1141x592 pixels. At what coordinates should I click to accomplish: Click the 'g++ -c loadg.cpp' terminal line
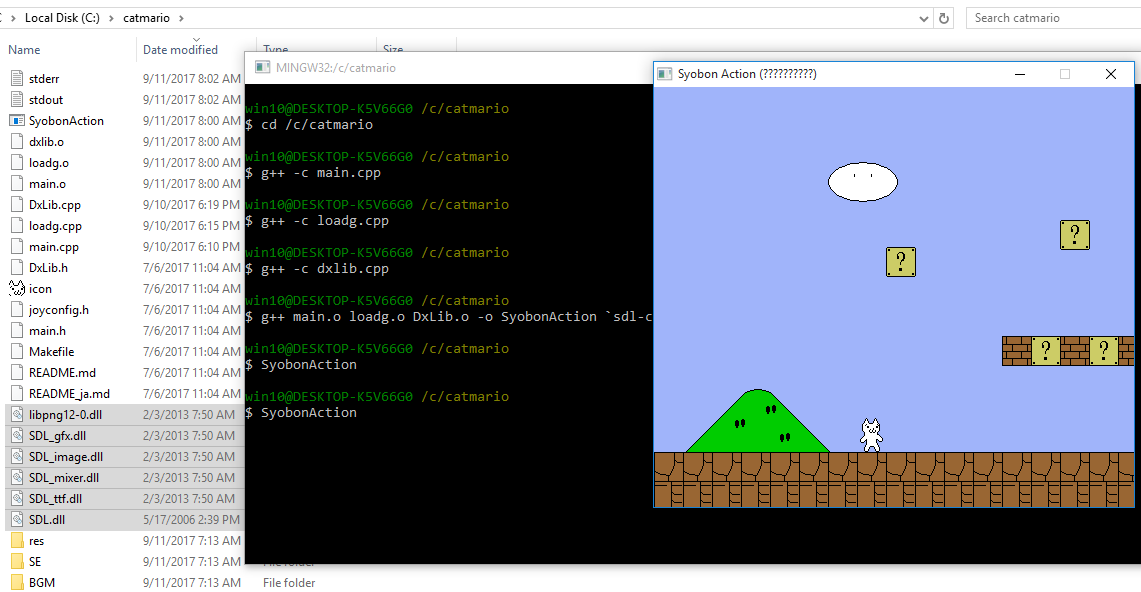[325, 221]
